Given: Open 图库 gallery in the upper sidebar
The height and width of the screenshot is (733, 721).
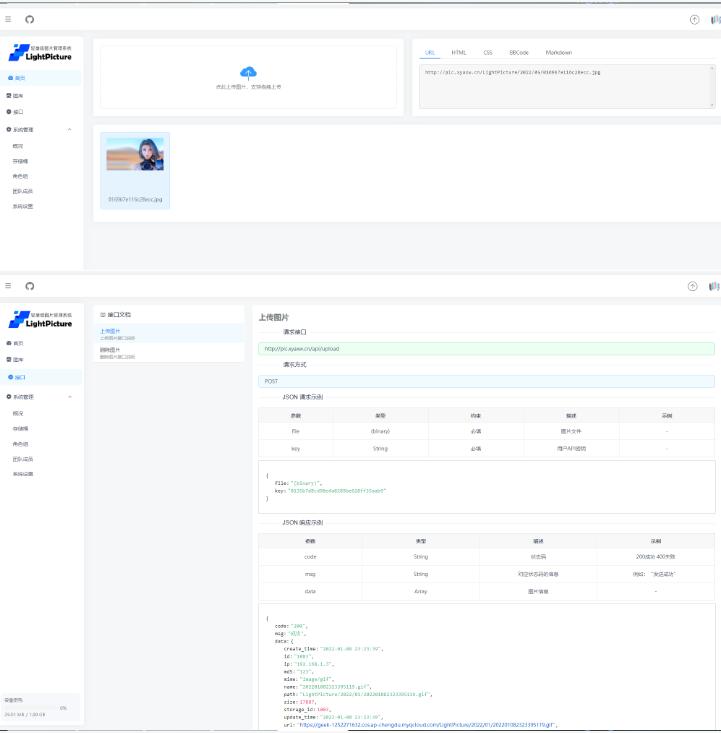Looking at the screenshot, I should [18, 95].
